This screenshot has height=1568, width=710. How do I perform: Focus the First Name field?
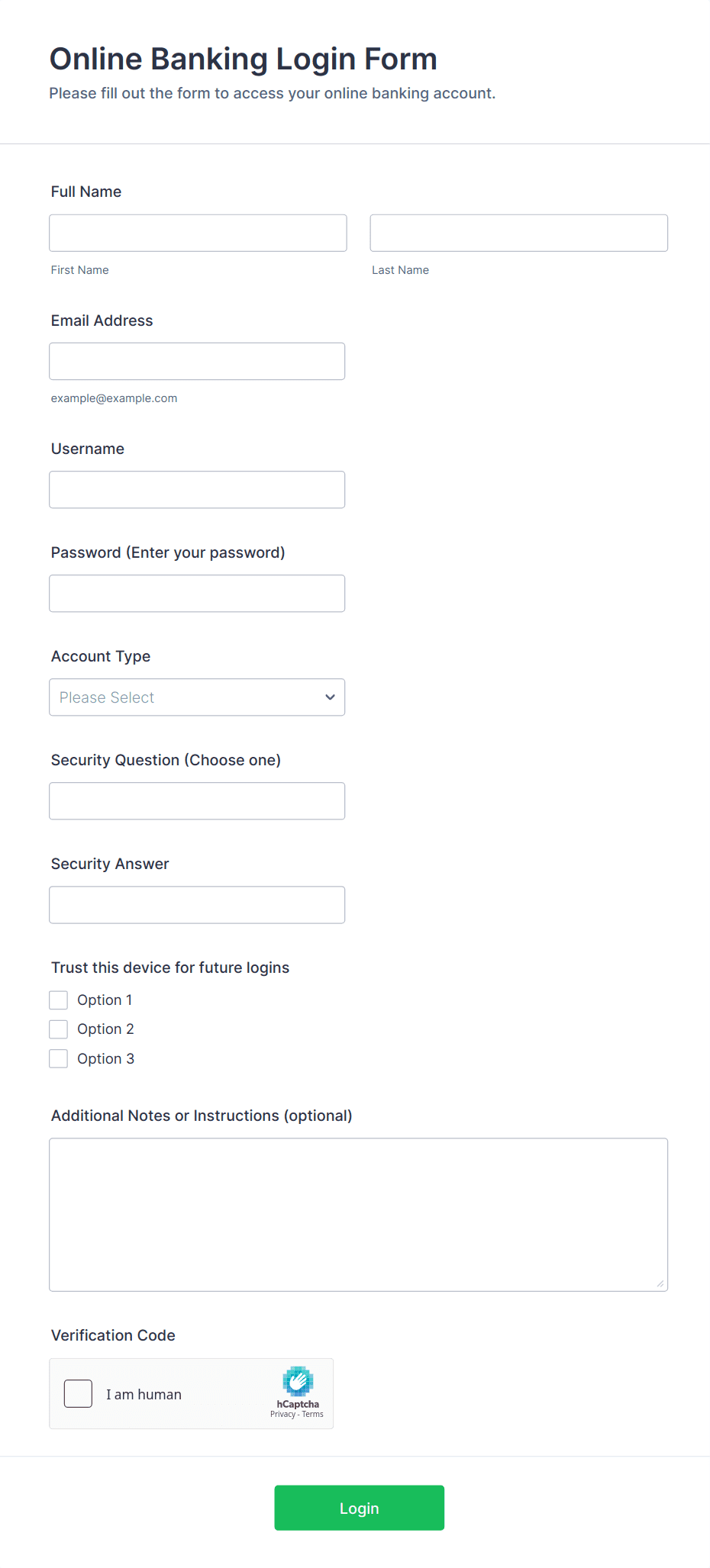198,233
